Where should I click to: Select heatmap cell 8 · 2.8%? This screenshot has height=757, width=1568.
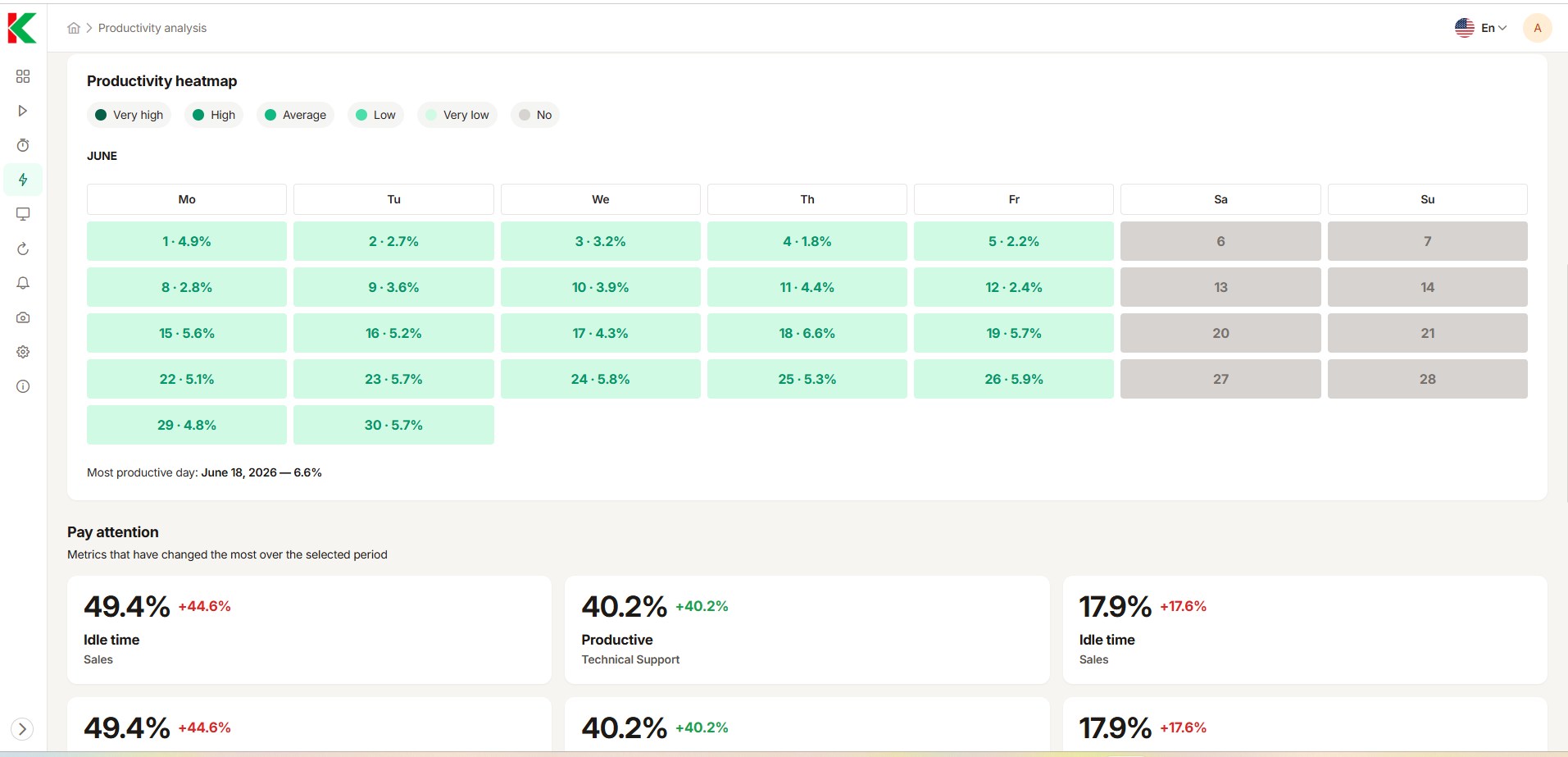[187, 287]
